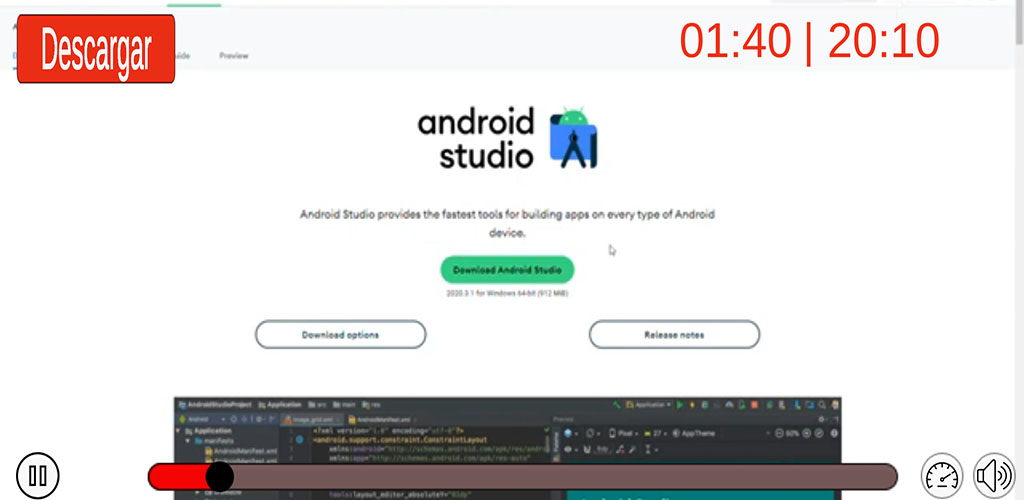Click the green Download Android Studio button
Screen dimensions: 1024x500
507,270
